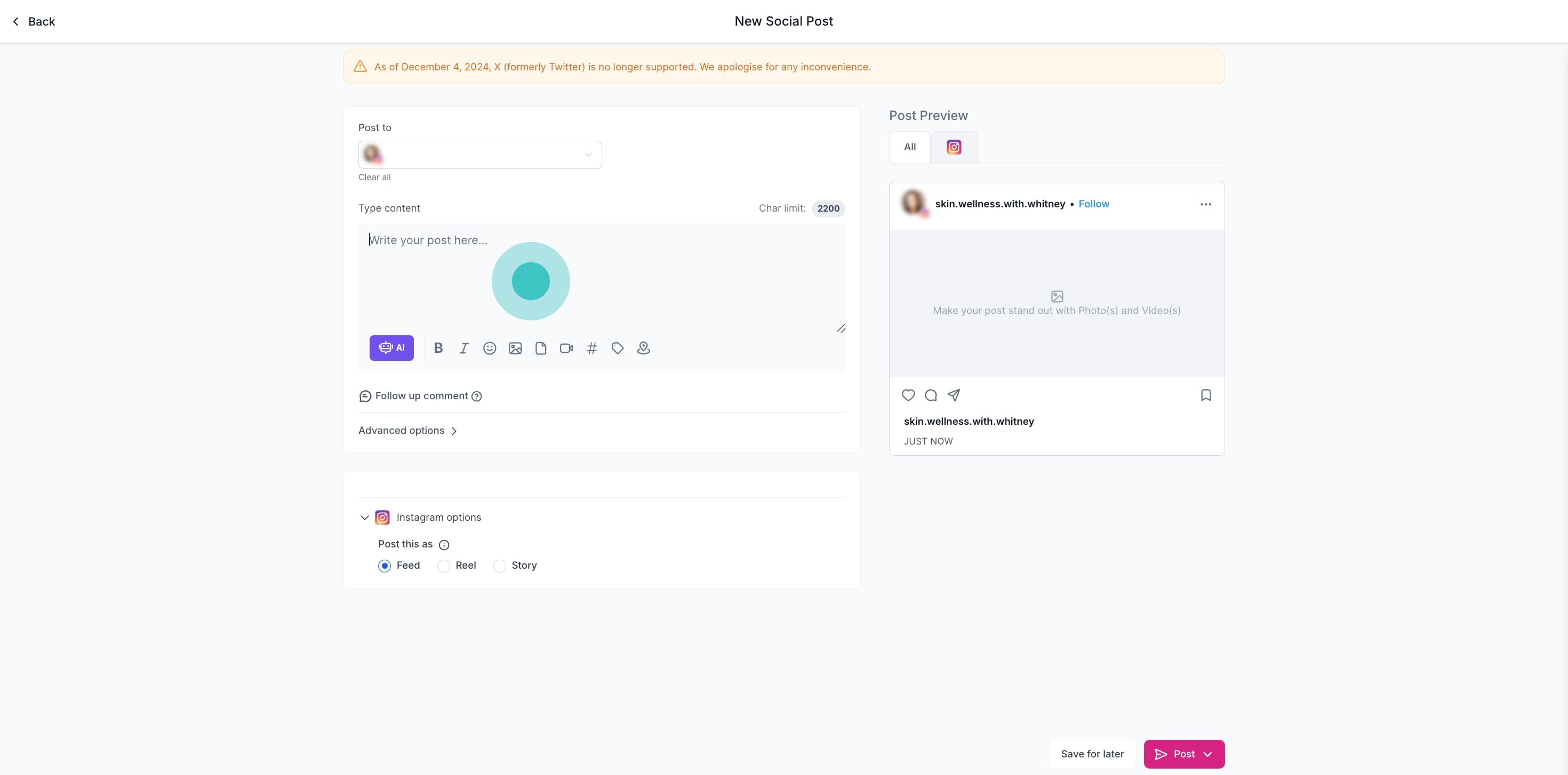
Task: Select the Reel radio button
Action: click(444, 566)
